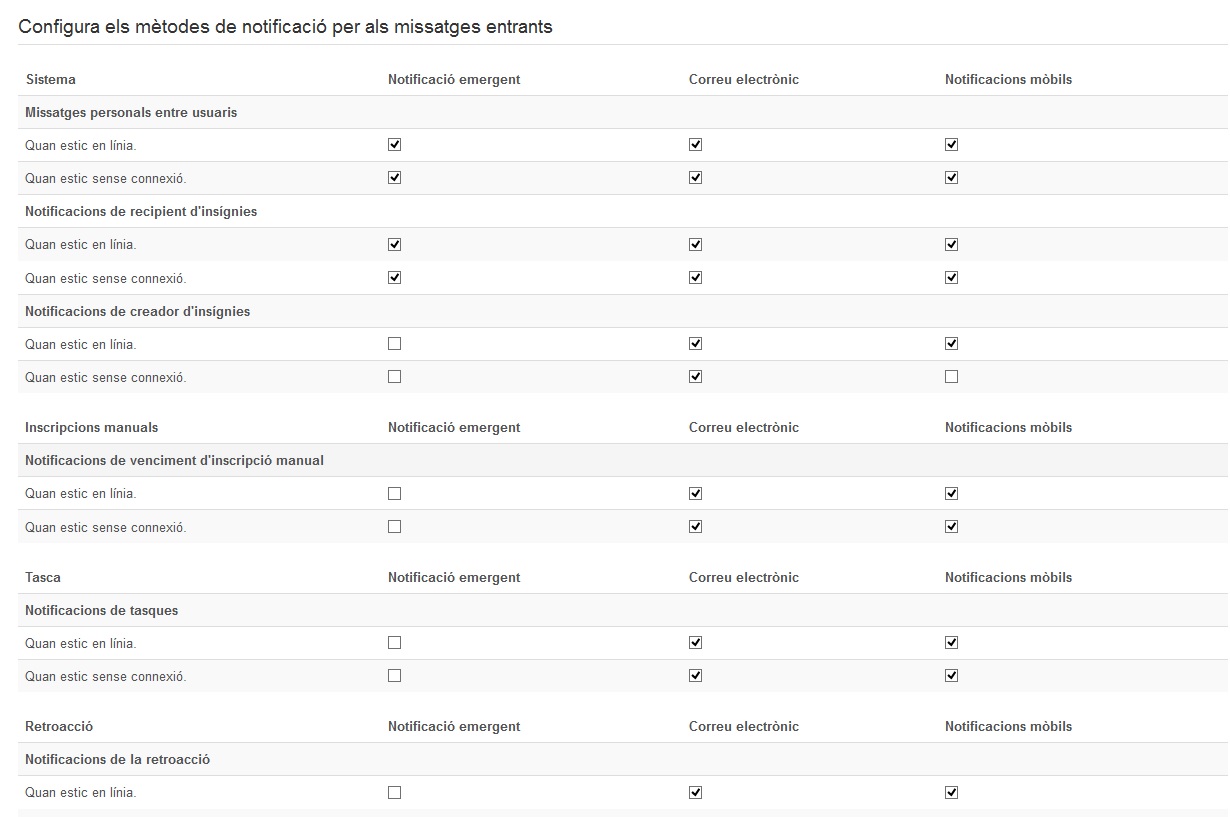Screen dimensions: 1230x817
Task: Enable badge creator offline popup notification checkbox
Action: click(394, 377)
